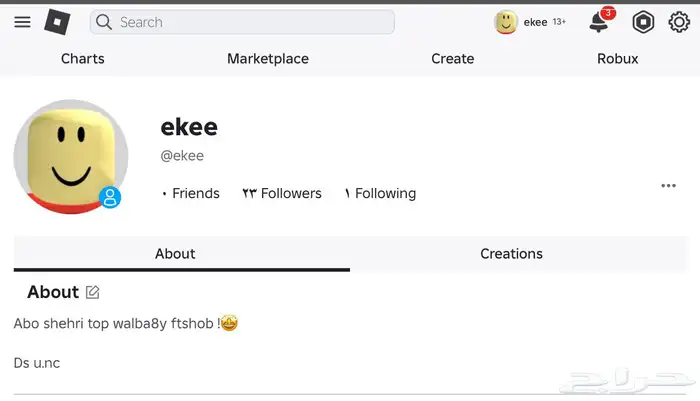Open the settings gear icon
The image size is (700, 401).
pyautogui.click(x=679, y=22)
